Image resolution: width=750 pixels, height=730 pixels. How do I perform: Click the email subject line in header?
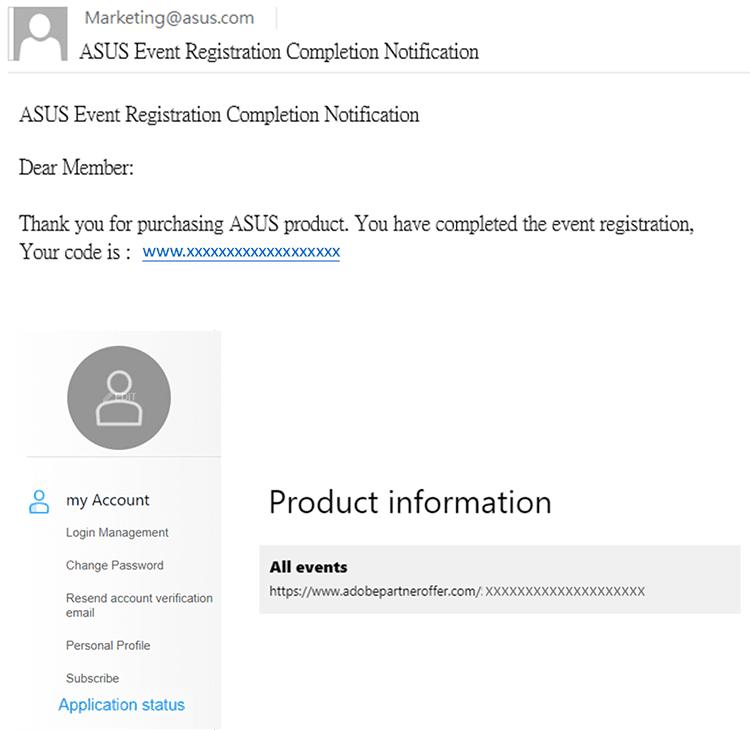(x=279, y=52)
